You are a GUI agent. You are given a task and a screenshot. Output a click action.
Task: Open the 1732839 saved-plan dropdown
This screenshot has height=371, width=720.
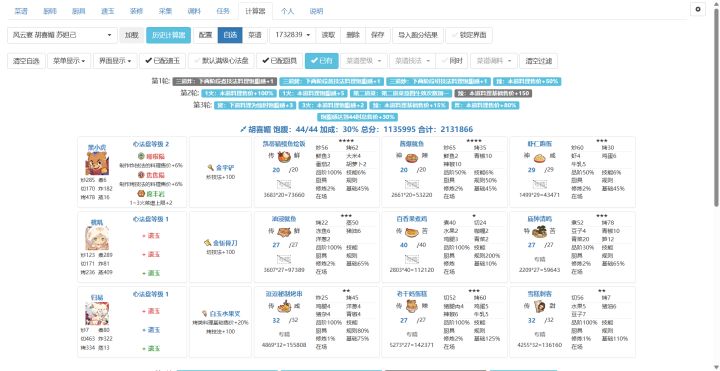coord(292,35)
